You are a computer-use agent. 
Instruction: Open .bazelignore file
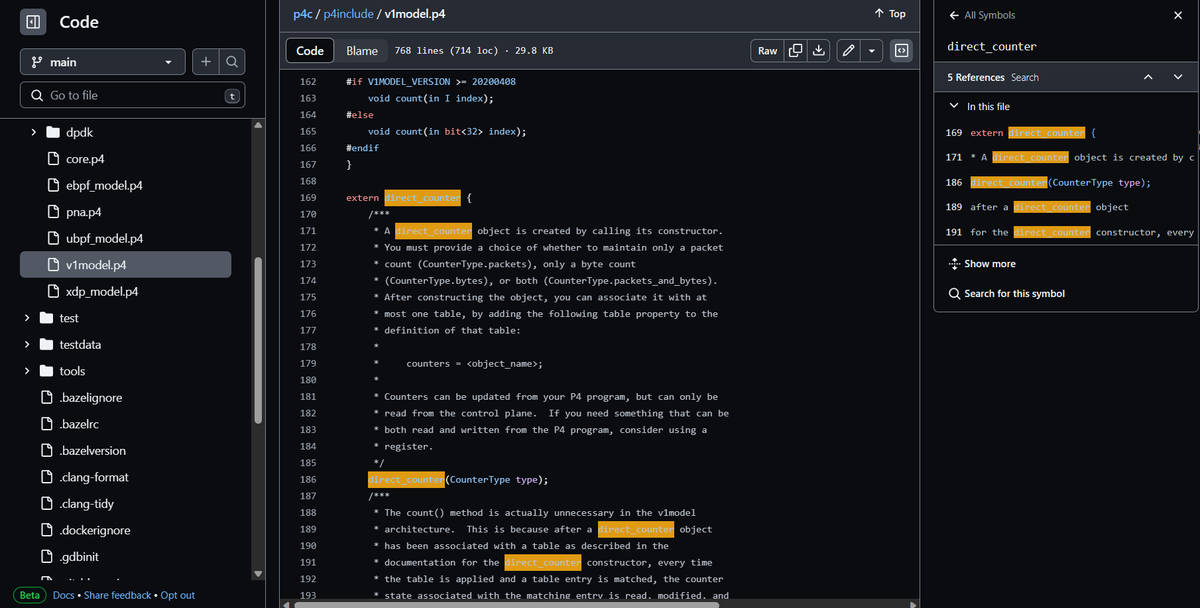(x=90, y=397)
